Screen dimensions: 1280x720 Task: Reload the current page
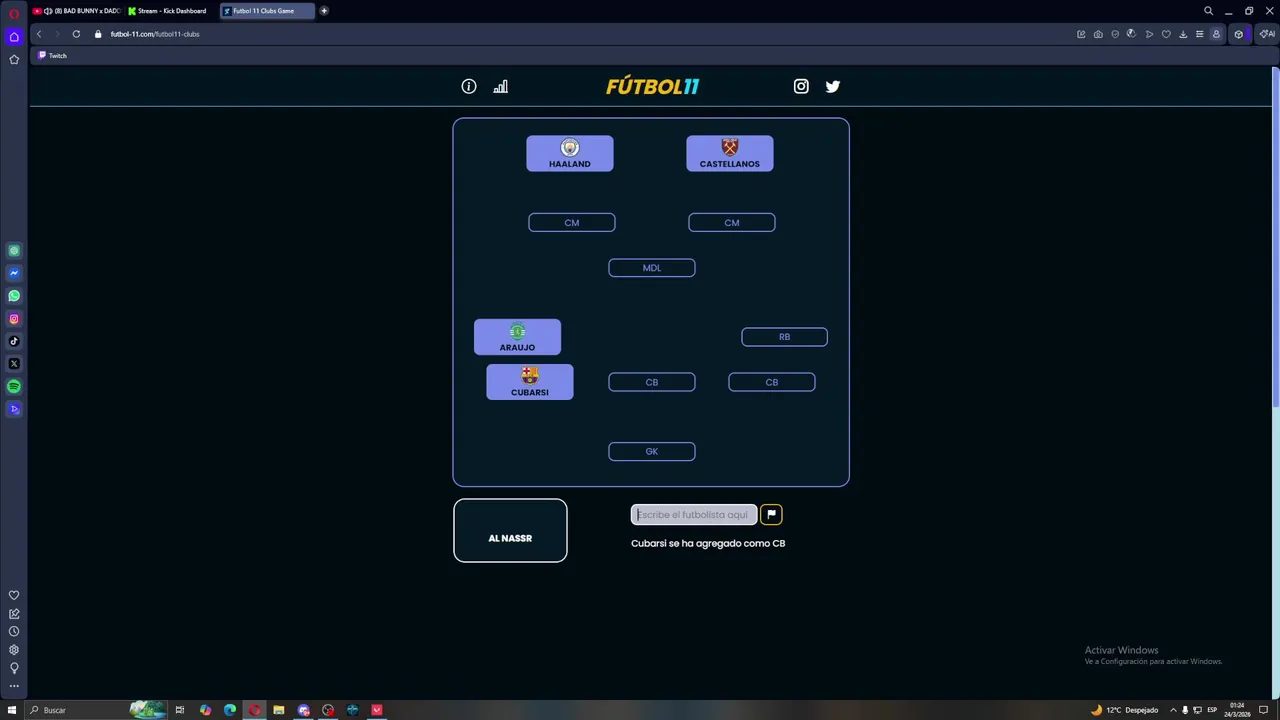point(76,34)
